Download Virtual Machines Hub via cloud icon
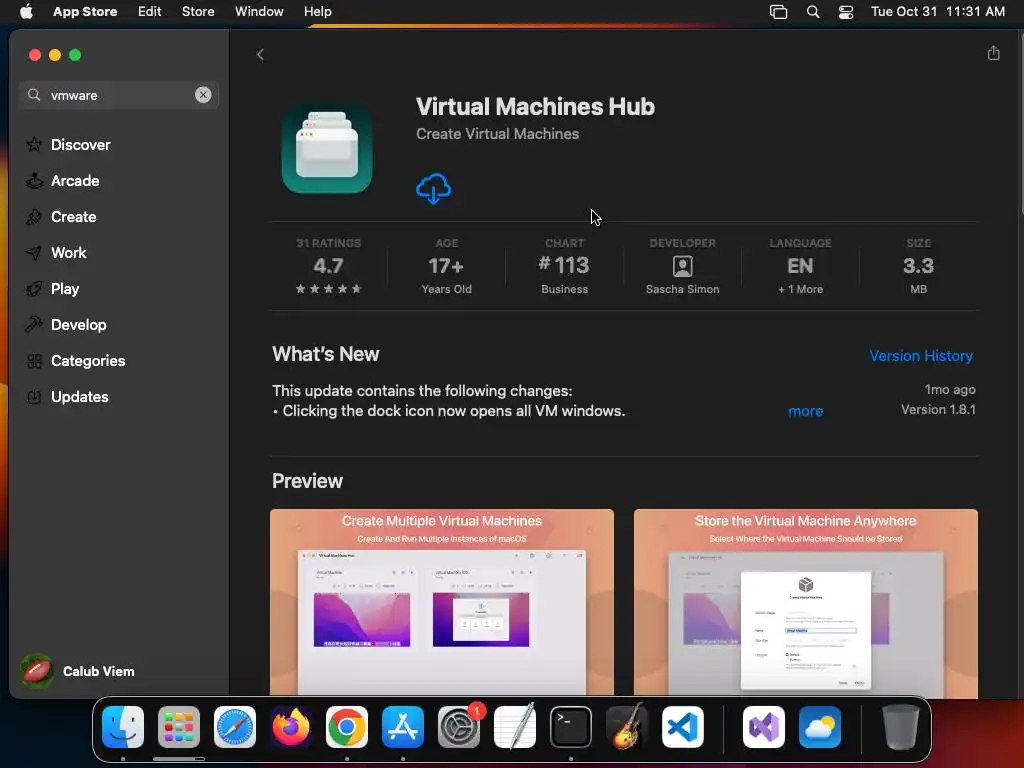1024x768 pixels. pyautogui.click(x=434, y=189)
